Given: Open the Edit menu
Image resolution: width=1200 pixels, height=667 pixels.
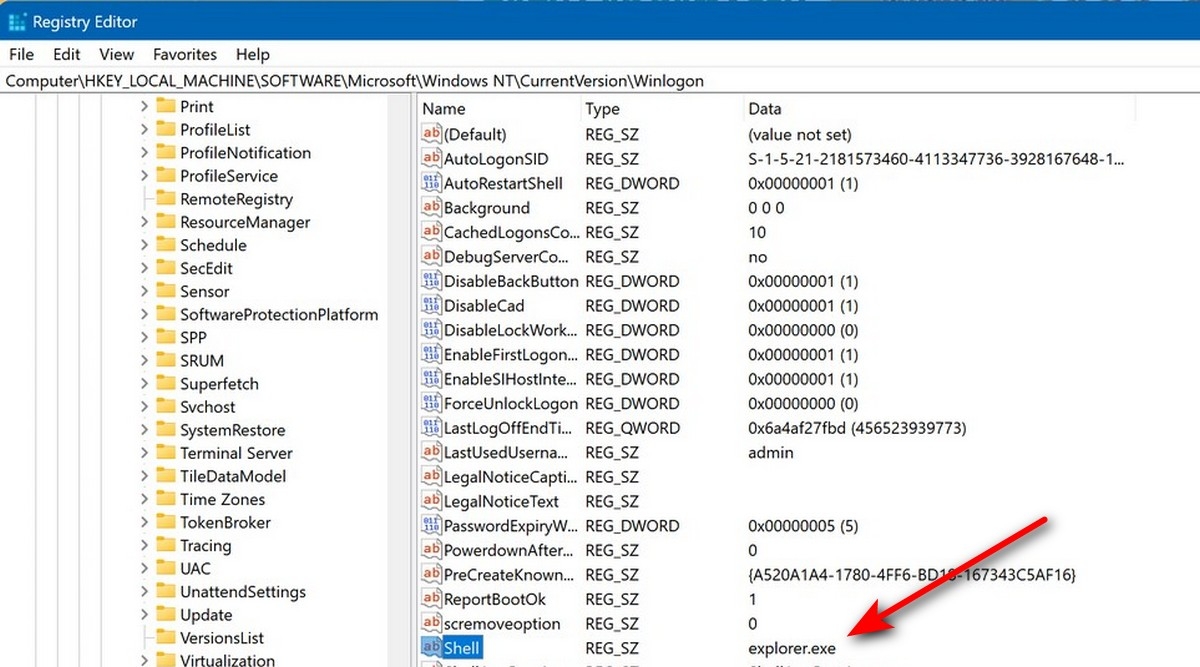Looking at the screenshot, I should click(x=67, y=54).
